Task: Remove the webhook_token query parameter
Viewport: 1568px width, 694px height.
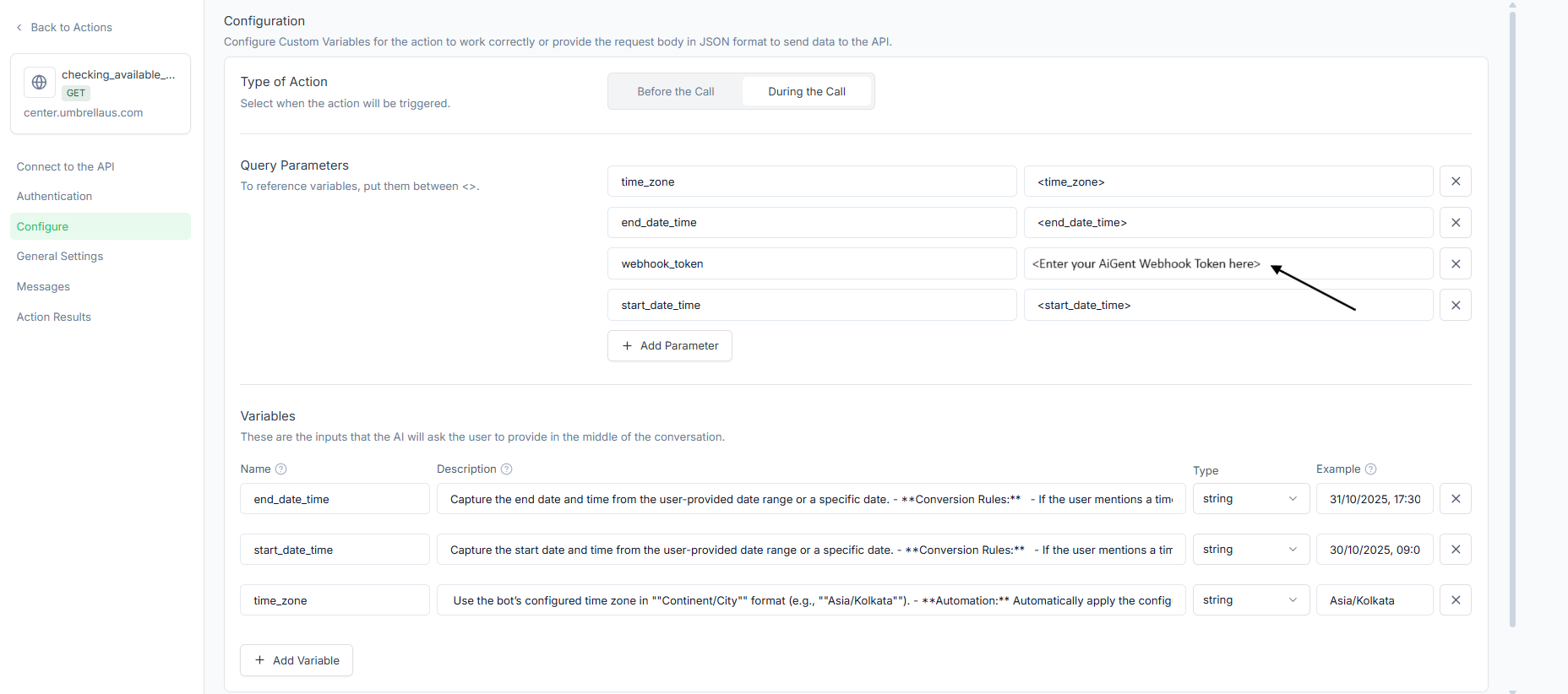Action: 1456,264
